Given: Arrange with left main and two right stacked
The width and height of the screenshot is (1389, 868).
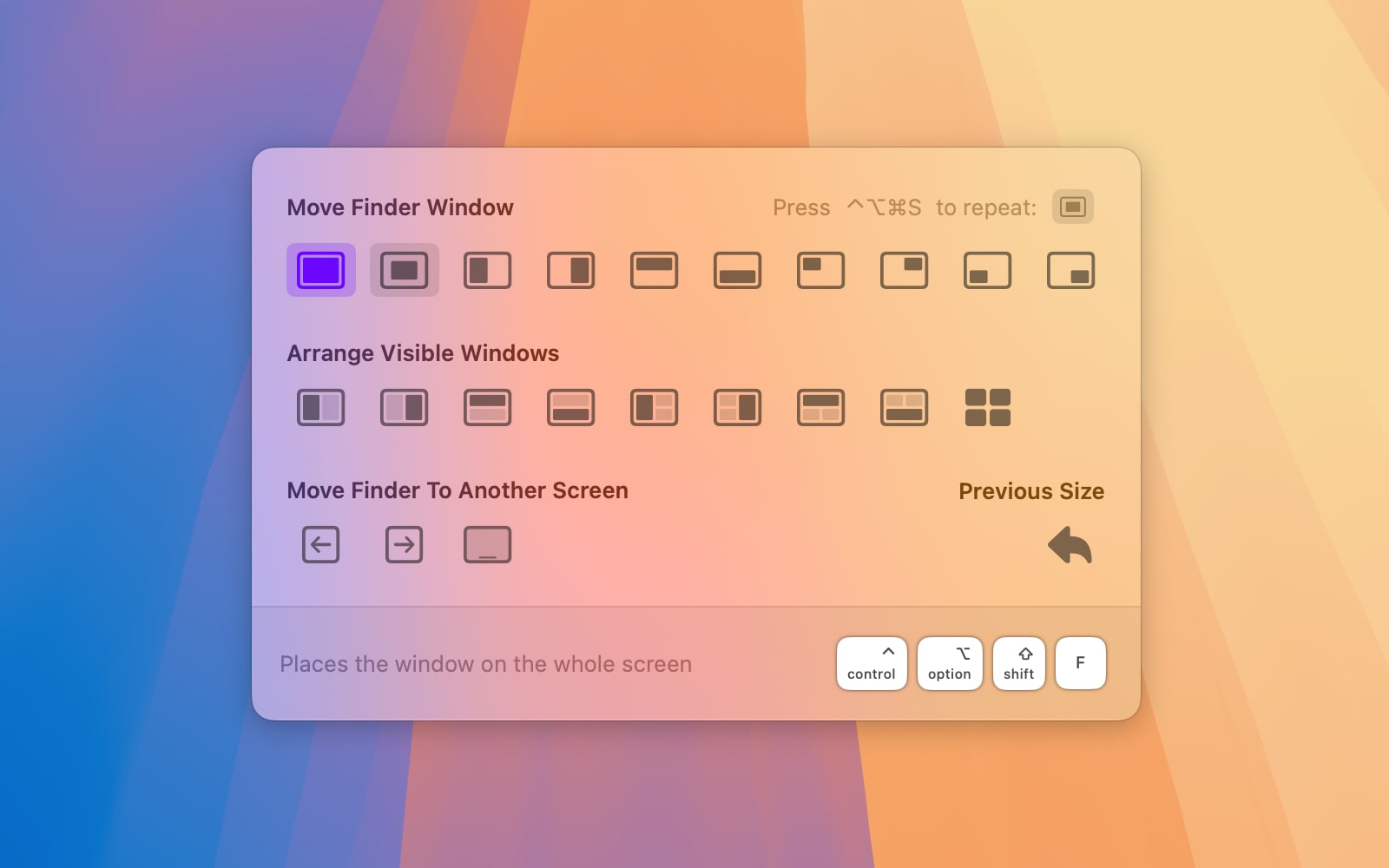Looking at the screenshot, I should 655,407.
